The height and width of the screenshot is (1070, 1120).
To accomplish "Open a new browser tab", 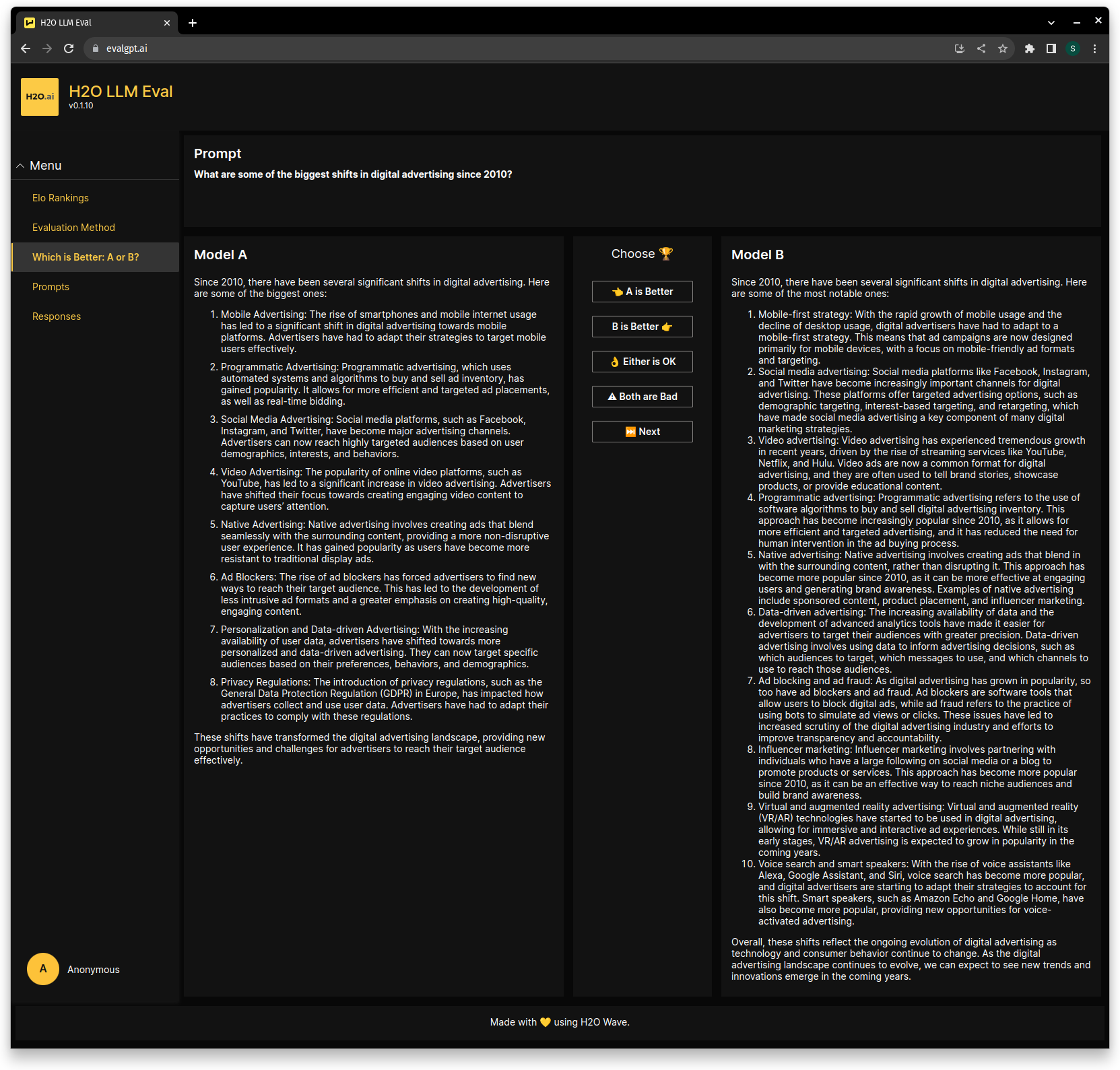I will [x=193, y=23].
